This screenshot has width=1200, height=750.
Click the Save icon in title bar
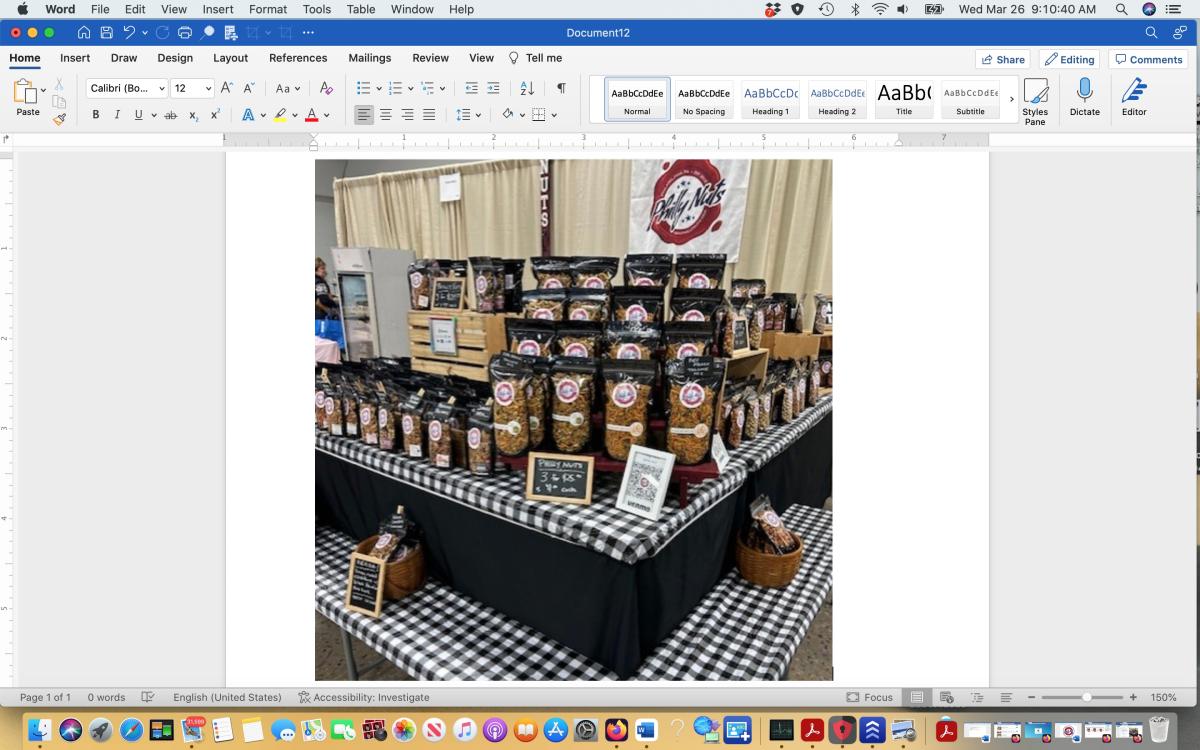[x=106, y=32]
